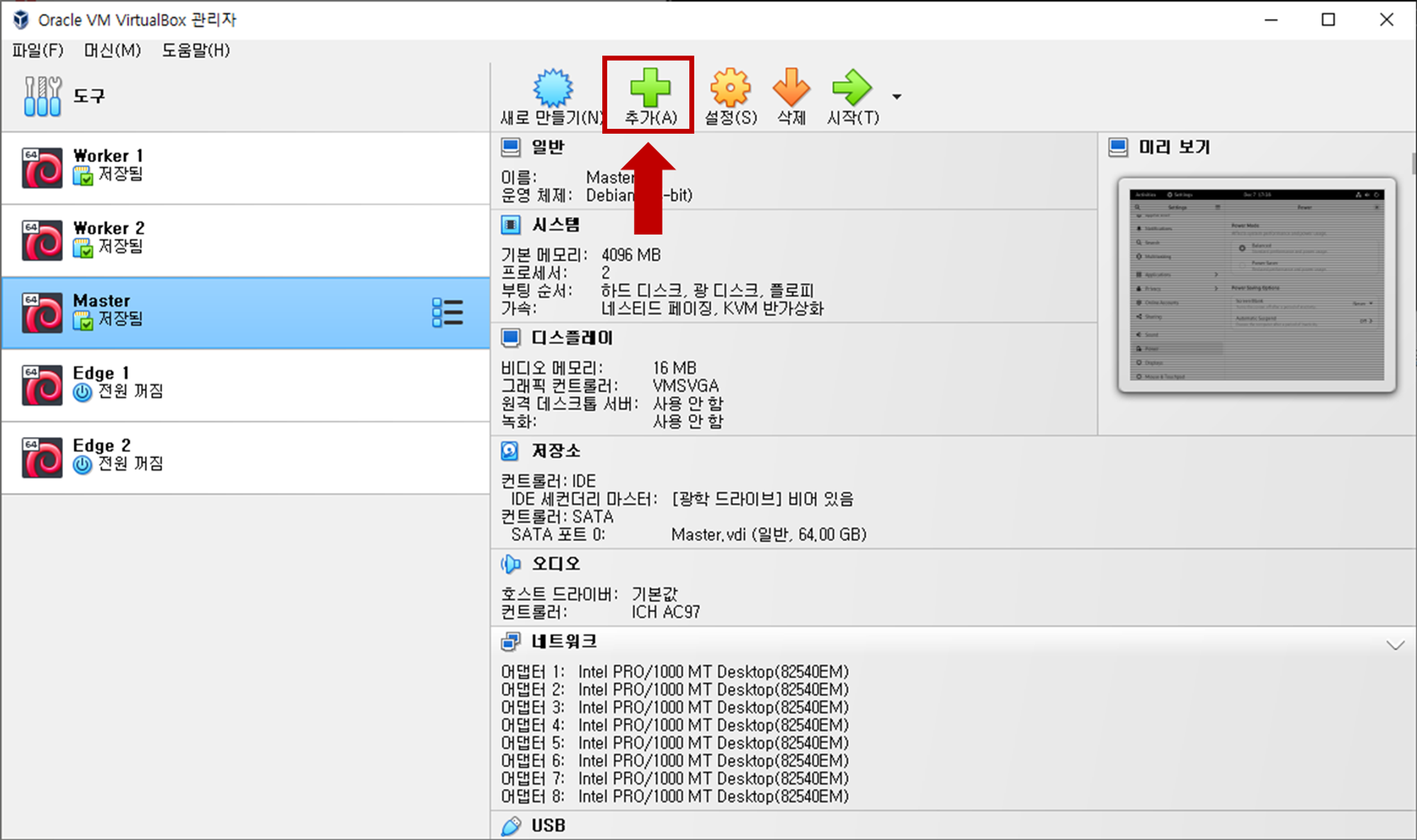Select the Worker 2 virtual machine
This screenshot has height=840, width=1417.
coord(245,241)
